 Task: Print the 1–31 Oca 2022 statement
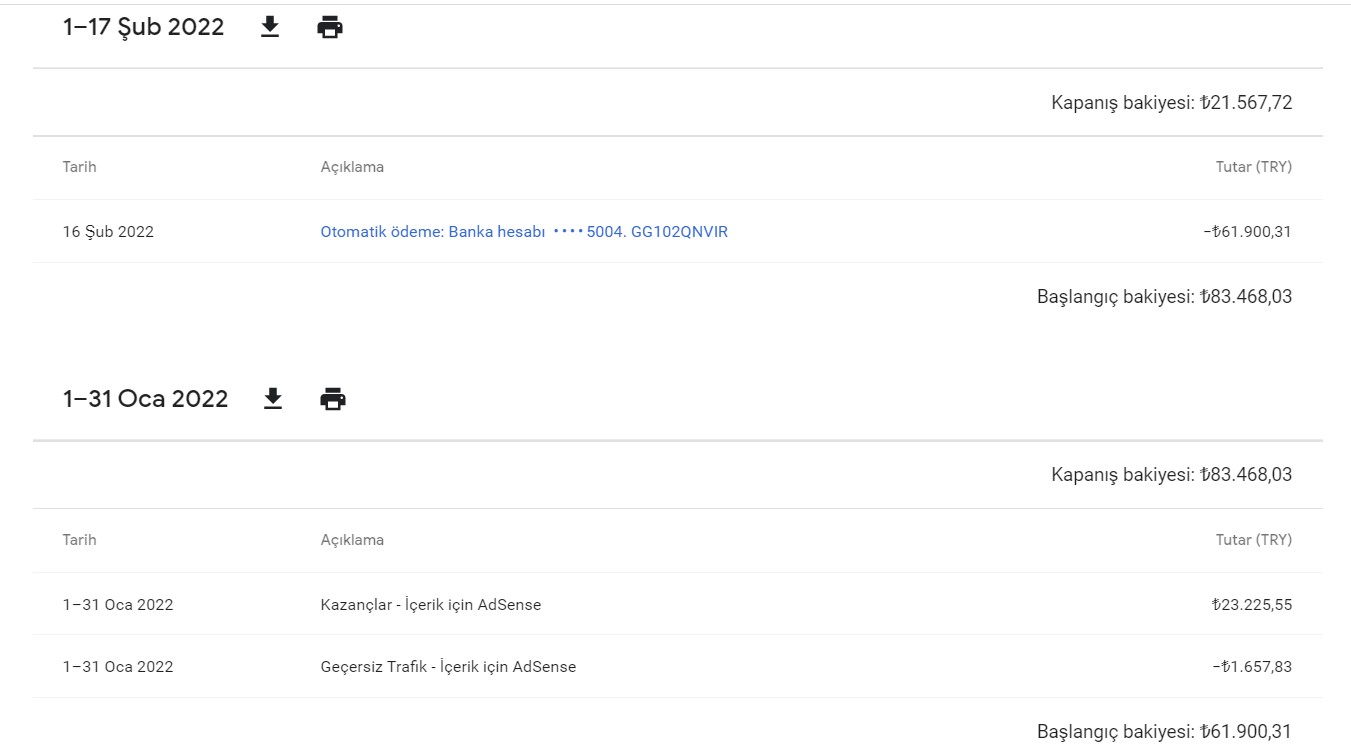pos(333,399)
